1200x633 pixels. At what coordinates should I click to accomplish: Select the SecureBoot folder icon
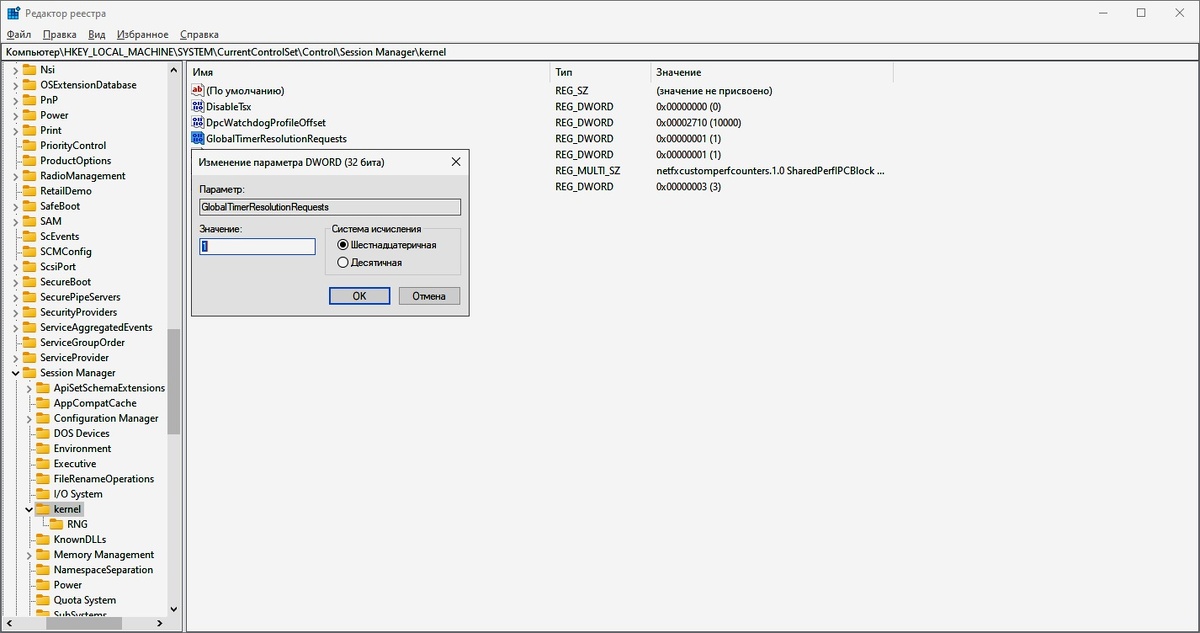point(29,282)
